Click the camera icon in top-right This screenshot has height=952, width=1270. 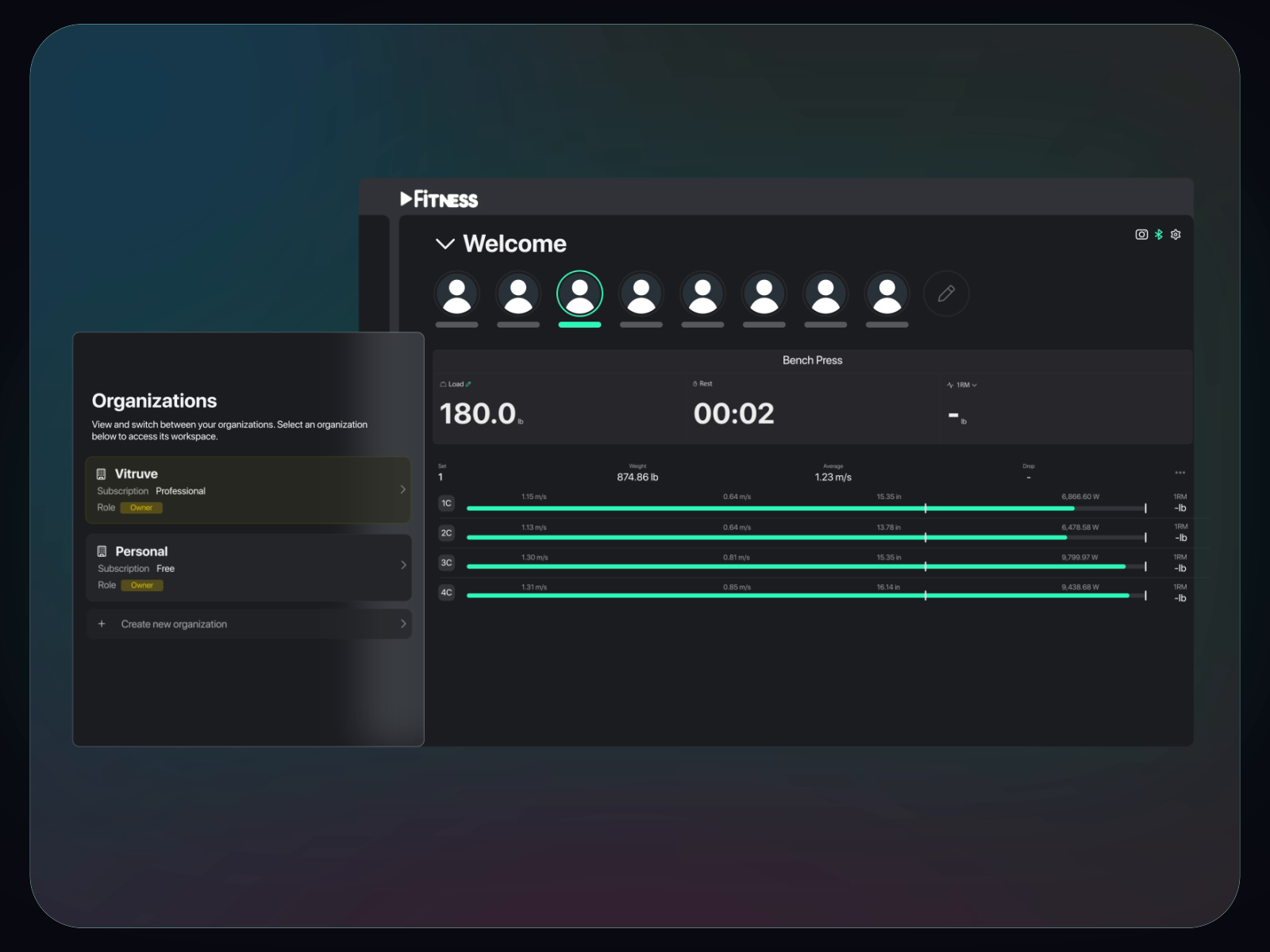pos(1141,234)
